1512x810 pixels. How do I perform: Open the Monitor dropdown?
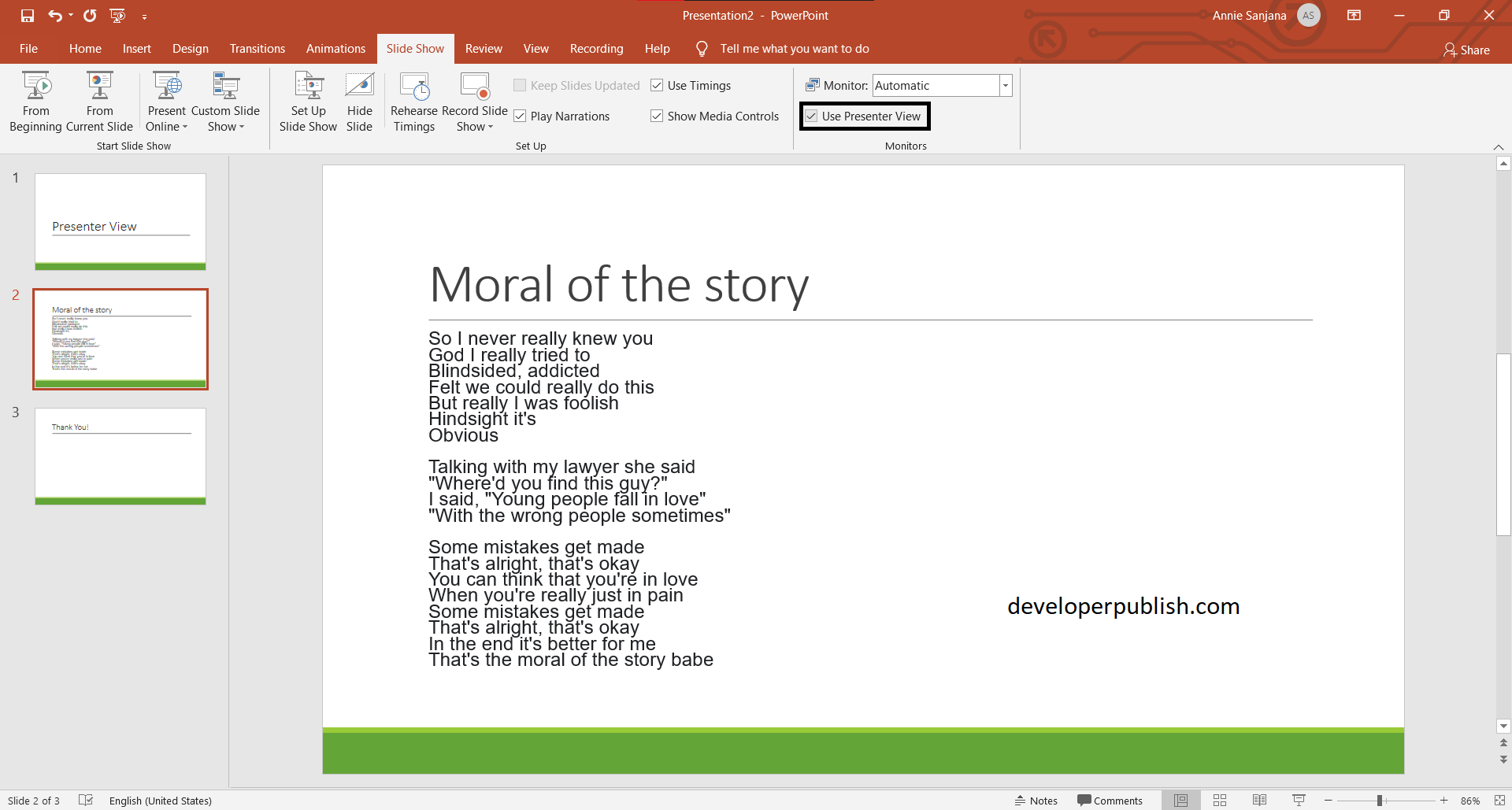coord(1006,85)
